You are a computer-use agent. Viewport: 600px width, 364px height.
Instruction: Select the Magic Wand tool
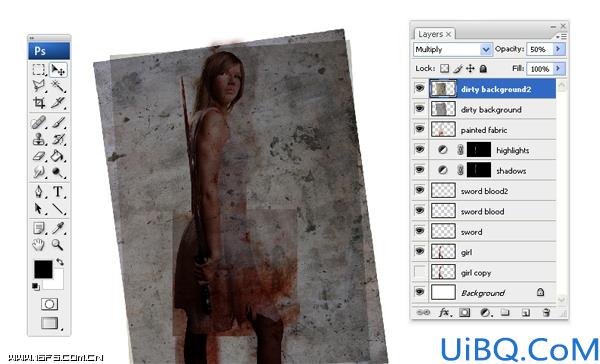pos(58,85)
